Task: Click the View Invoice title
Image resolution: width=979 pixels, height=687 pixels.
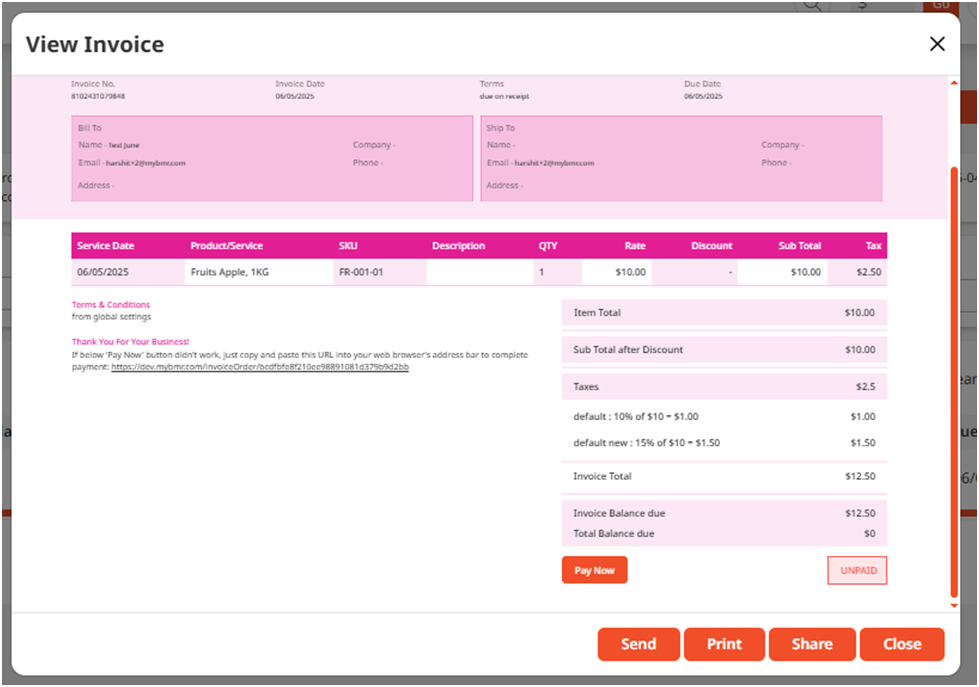Action: coord(95,44)
